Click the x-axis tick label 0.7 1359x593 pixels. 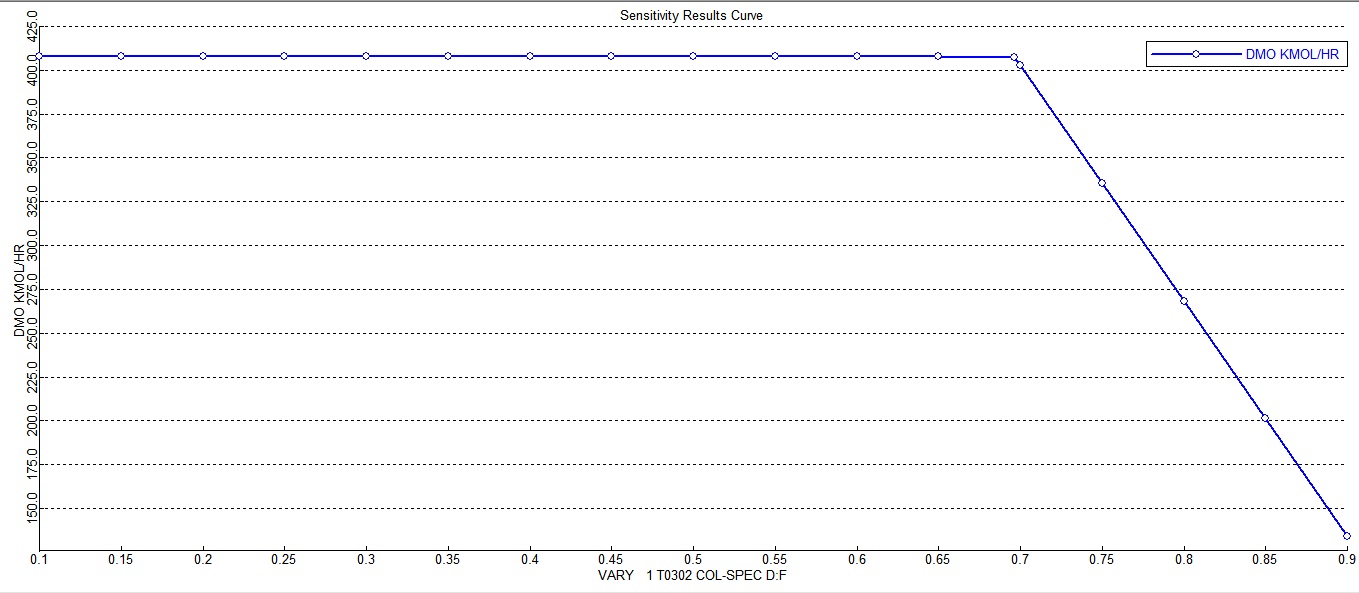tap(1020, 561)
